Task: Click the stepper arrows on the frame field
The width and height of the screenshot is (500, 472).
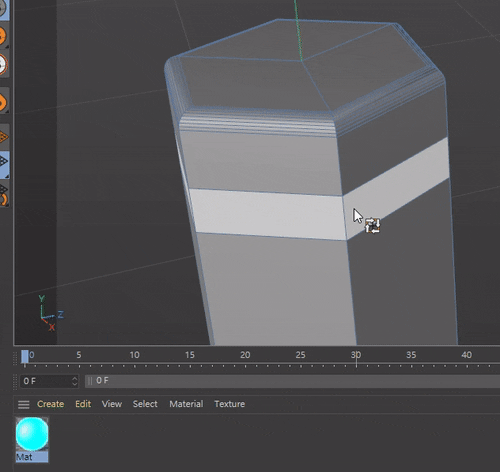Action: click(x=75, y=381)
